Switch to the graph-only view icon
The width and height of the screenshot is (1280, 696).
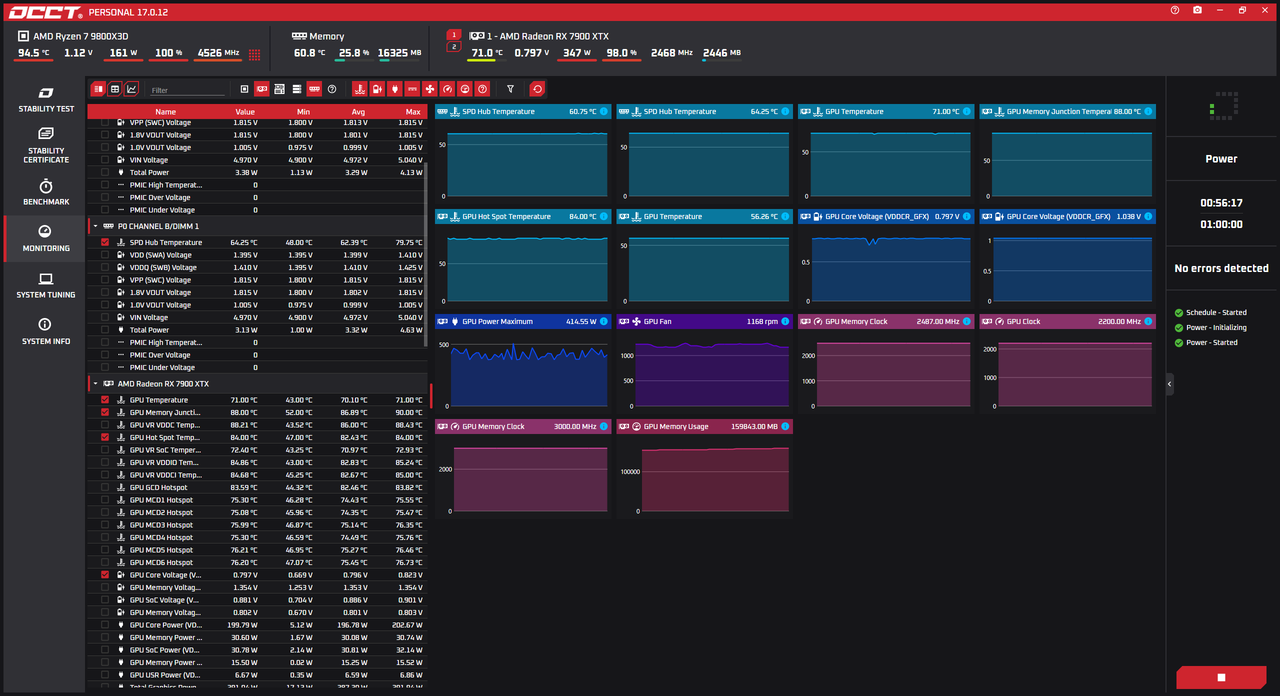point(132,89)
